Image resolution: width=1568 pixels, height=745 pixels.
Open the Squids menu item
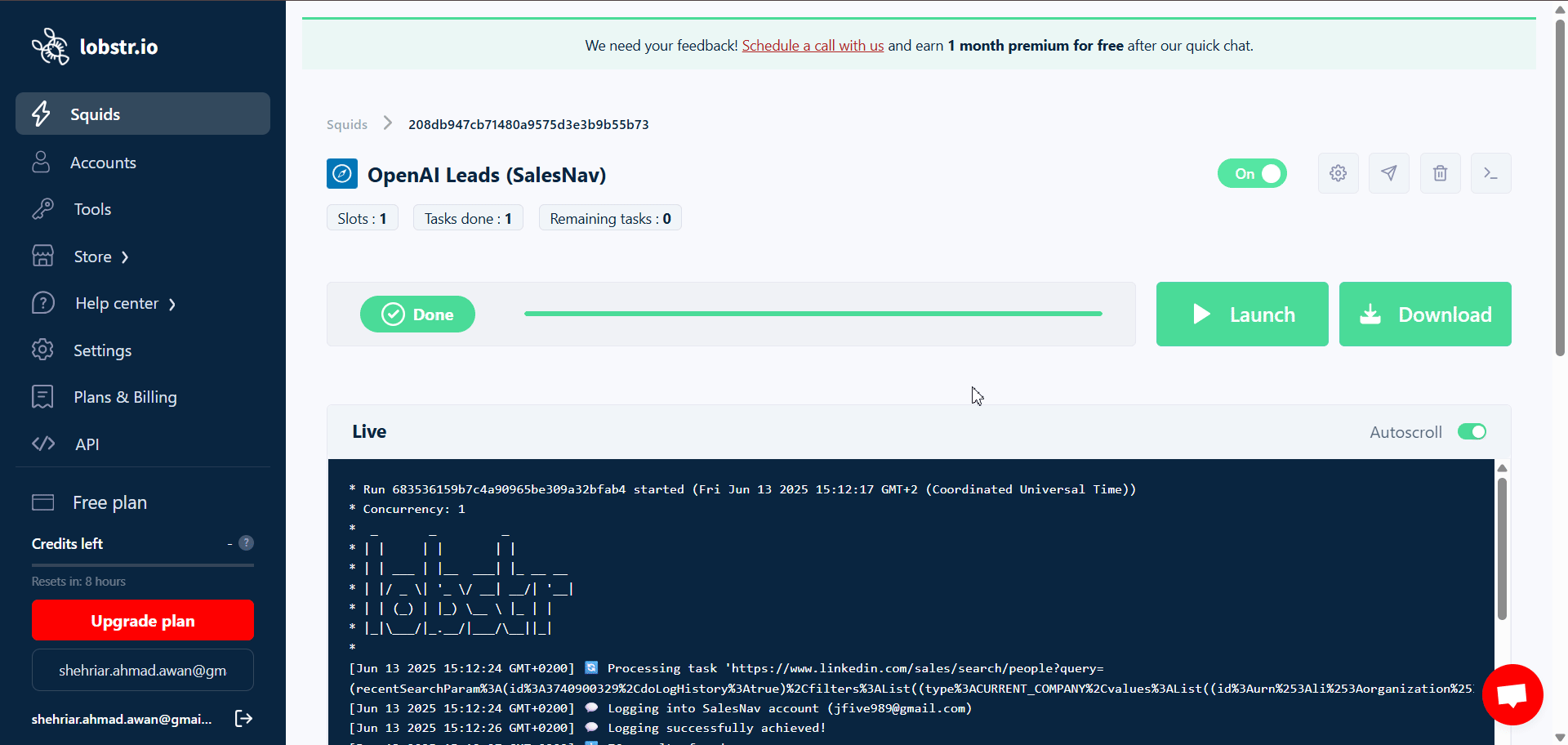(x=143, y=114)
